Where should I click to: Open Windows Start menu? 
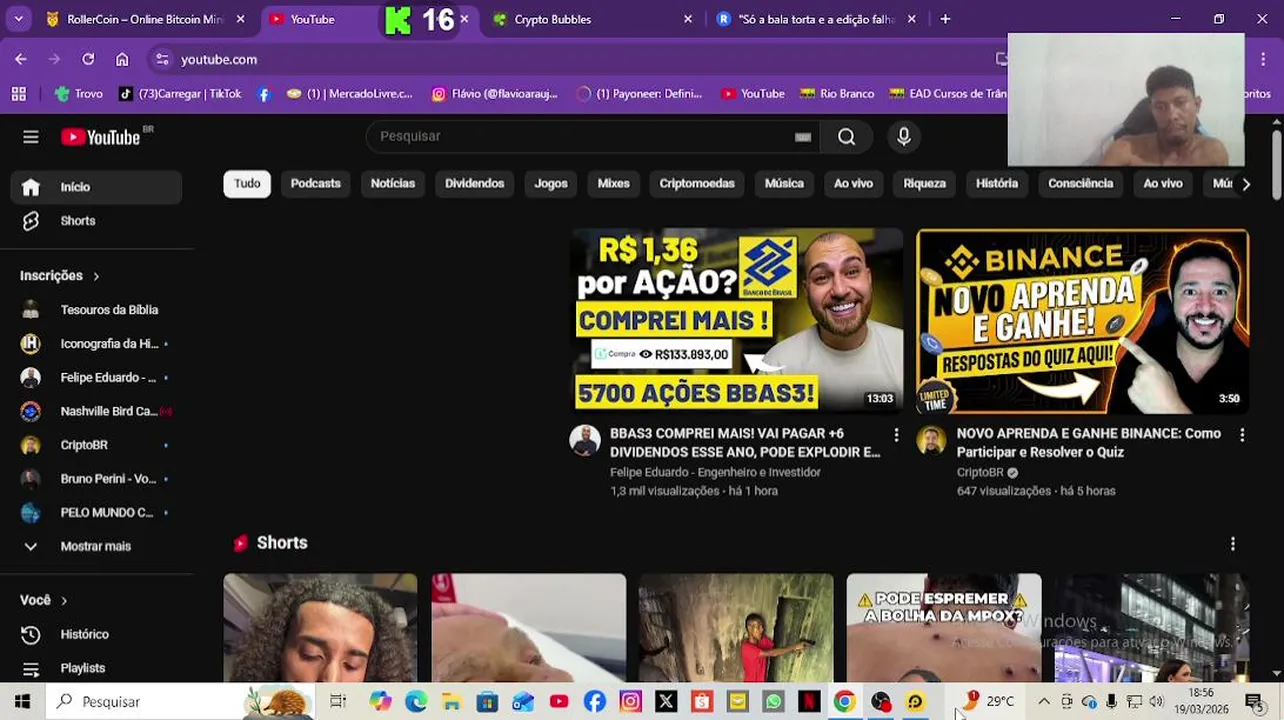point(22,701)
